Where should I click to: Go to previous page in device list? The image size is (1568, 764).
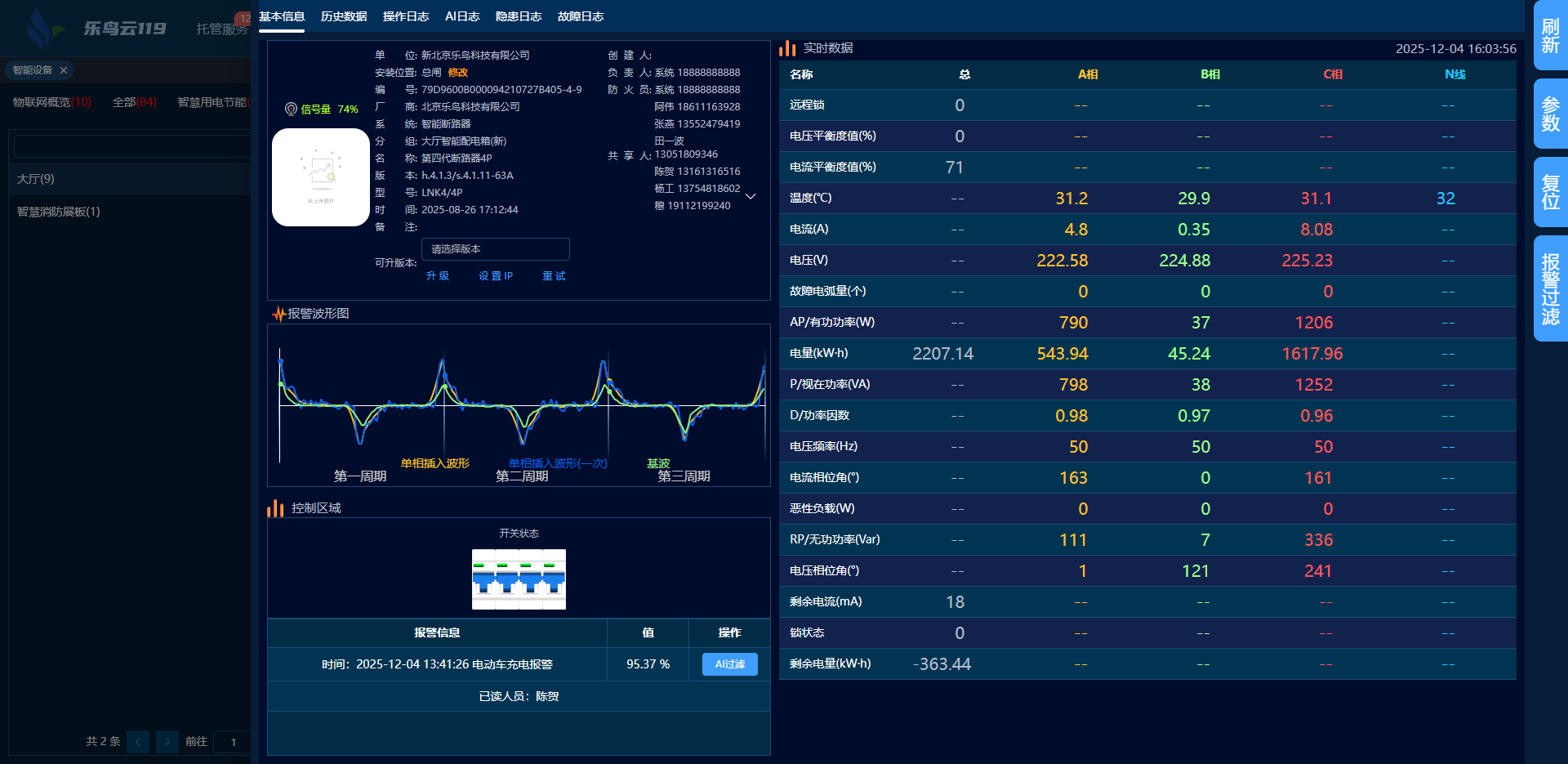pyautogui.click(x=138, y=741)
